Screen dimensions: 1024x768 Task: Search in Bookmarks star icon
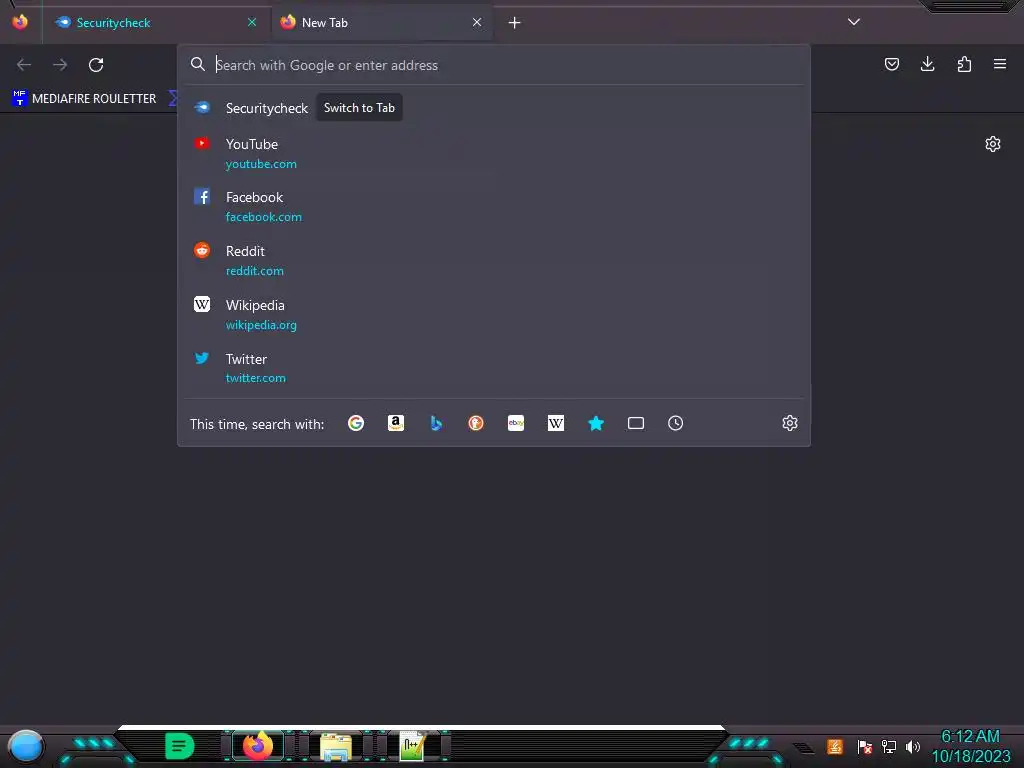[x=596, y=423]
